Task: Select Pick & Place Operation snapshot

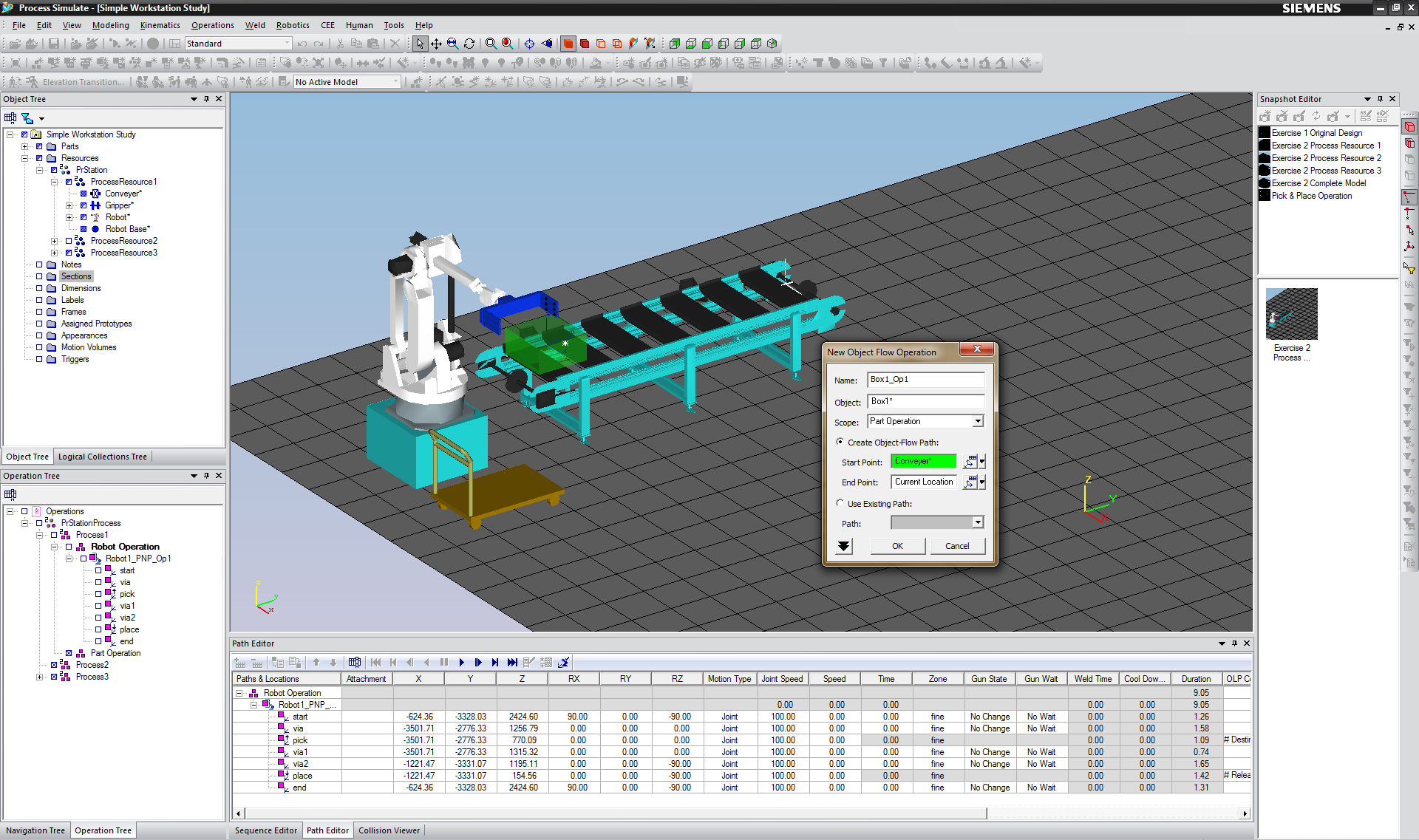Action: (x=1311, y=196)
